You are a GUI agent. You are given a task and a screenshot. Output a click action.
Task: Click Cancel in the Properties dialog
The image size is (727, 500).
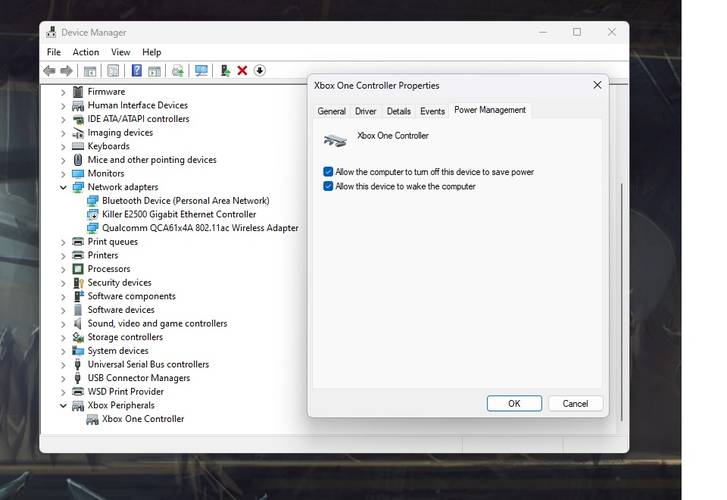click(575, 404)
